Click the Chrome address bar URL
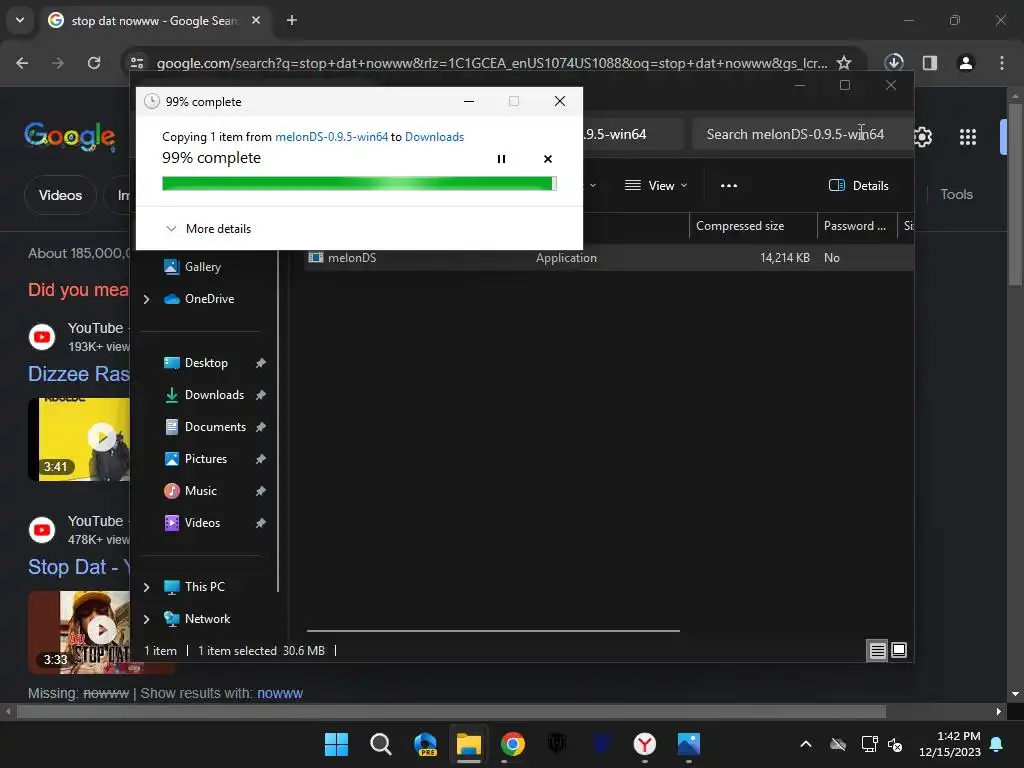 [492, 63]
